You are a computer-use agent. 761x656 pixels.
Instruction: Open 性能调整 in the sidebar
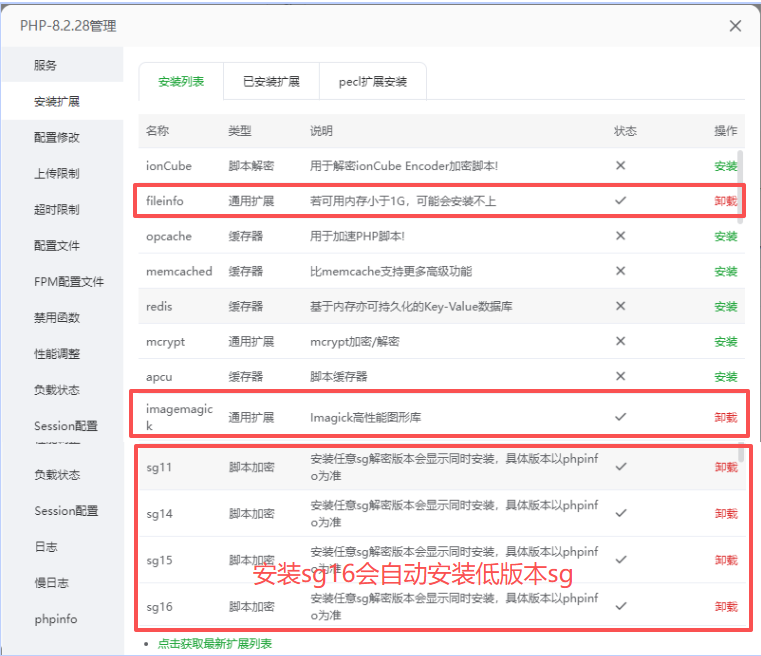click(57, 354)
